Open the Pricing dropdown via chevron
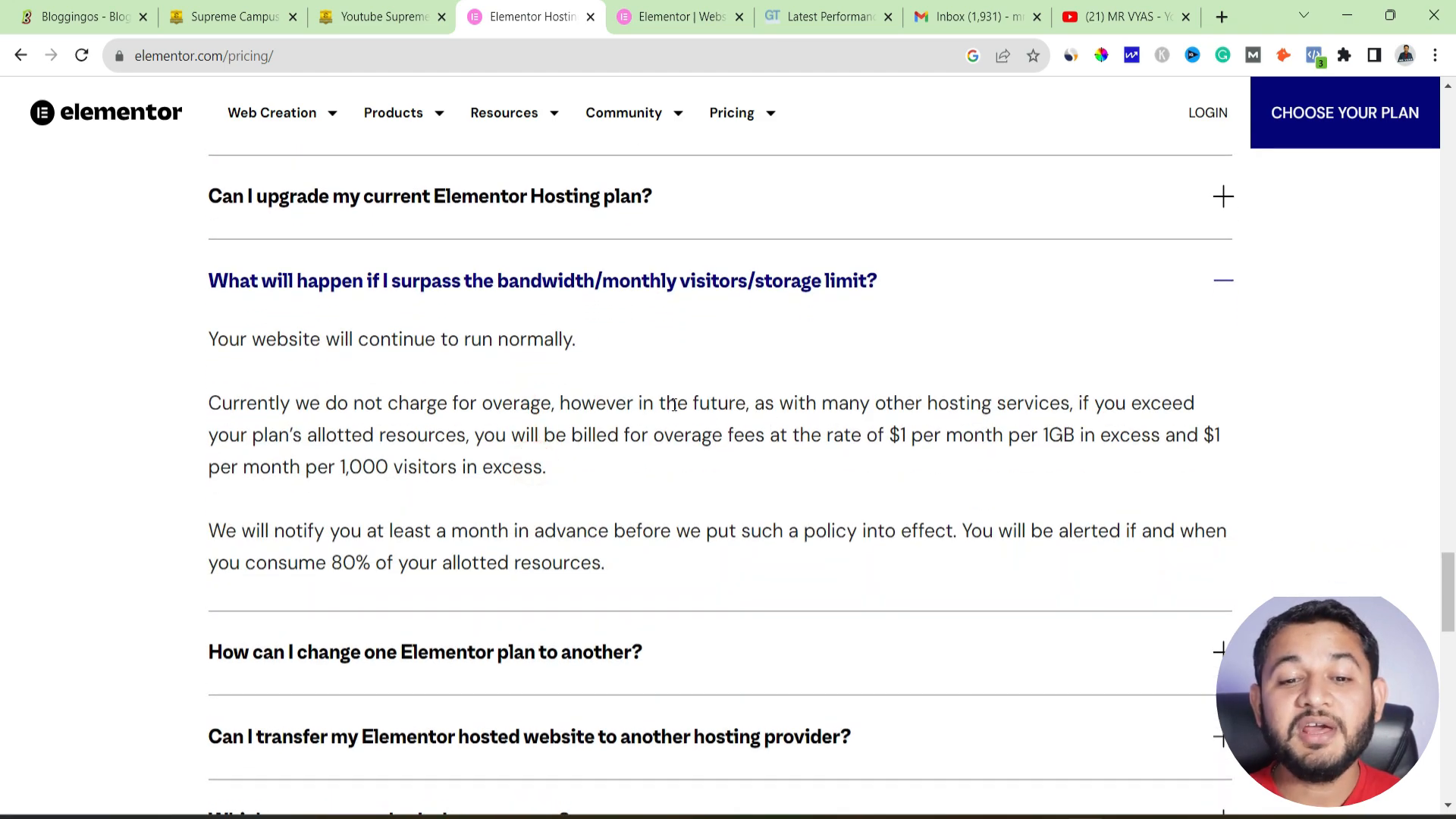The width and height of the screenshot is (1456, 819). coord(770,112)
